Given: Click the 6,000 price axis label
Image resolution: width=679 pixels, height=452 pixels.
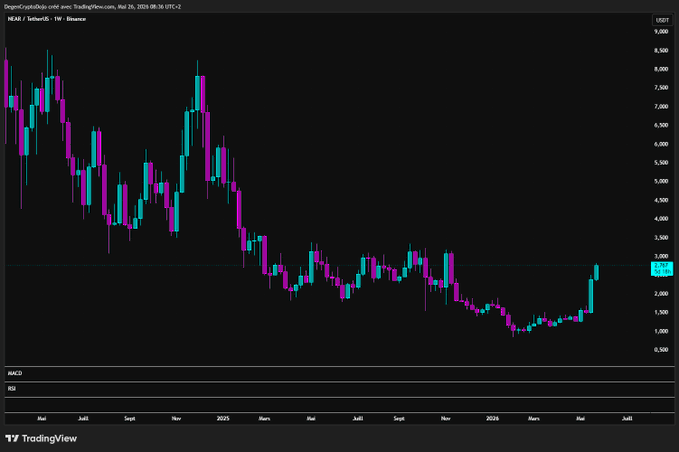Looking at the screenshot, I should (661, 144).
